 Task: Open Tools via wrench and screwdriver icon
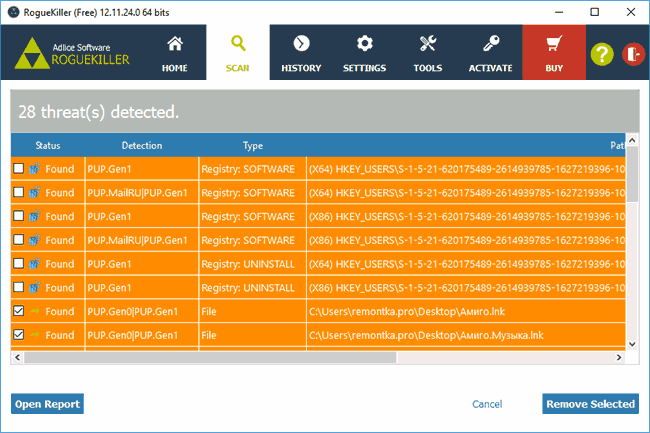tap(428, 44)
